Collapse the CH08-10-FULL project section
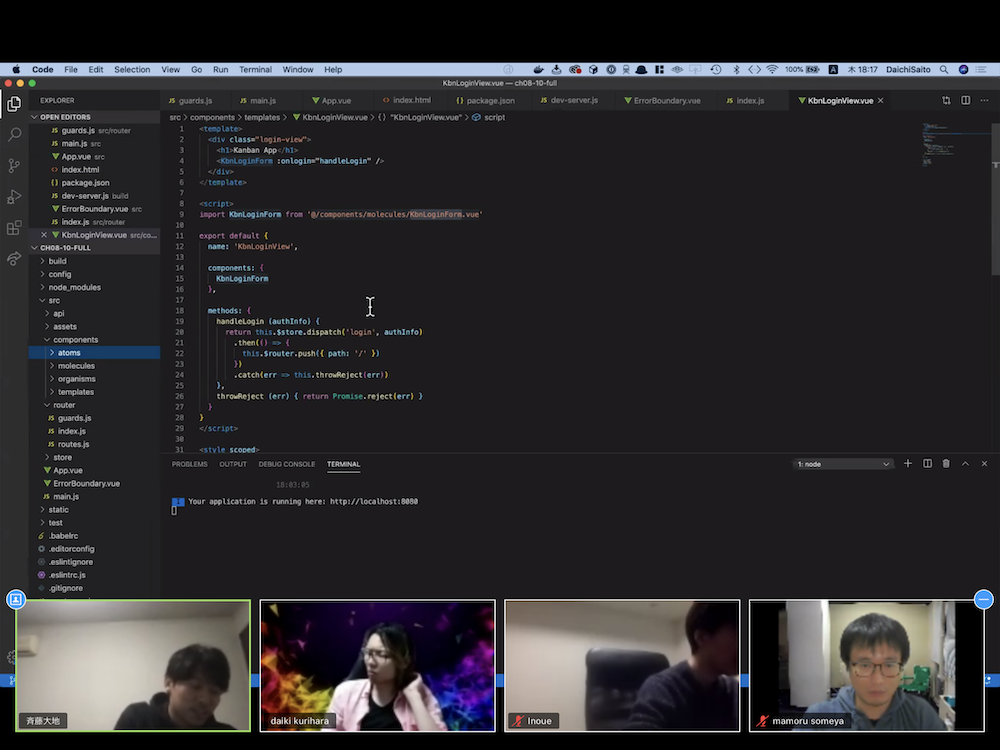 click(x=94, y=248)
